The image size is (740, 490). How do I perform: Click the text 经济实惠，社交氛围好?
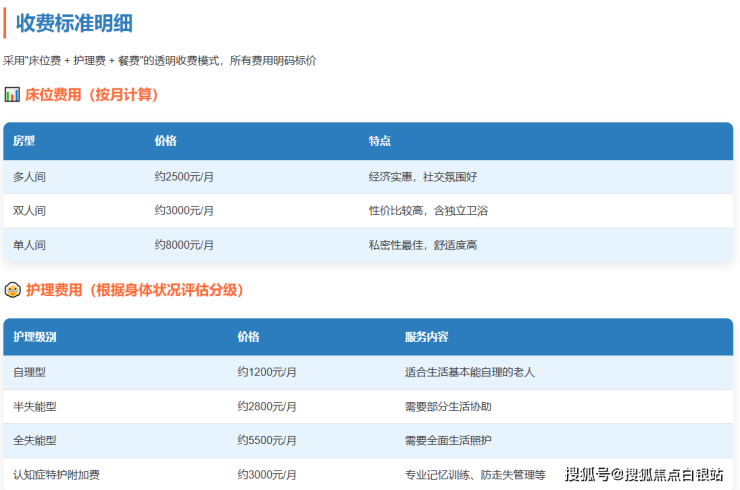click(x=423, y=177)
